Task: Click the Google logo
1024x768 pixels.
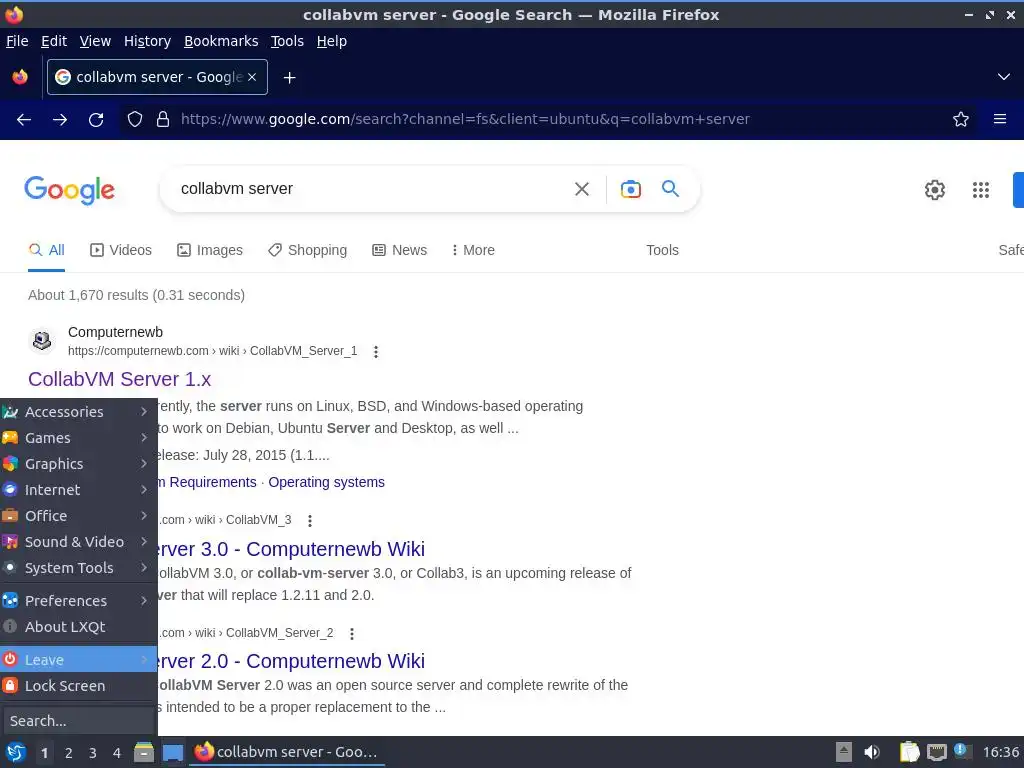Action: [x=70, y=190]
